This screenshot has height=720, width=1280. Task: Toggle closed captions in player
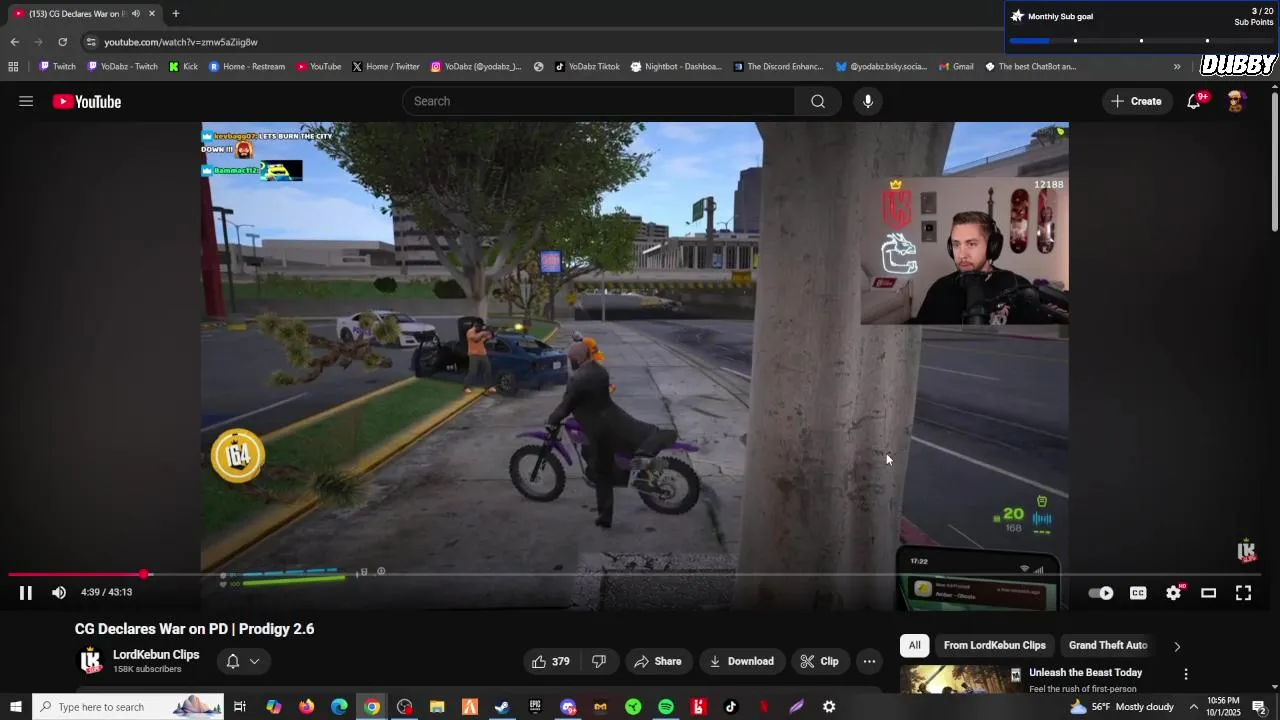click(x=1138, y=593)
